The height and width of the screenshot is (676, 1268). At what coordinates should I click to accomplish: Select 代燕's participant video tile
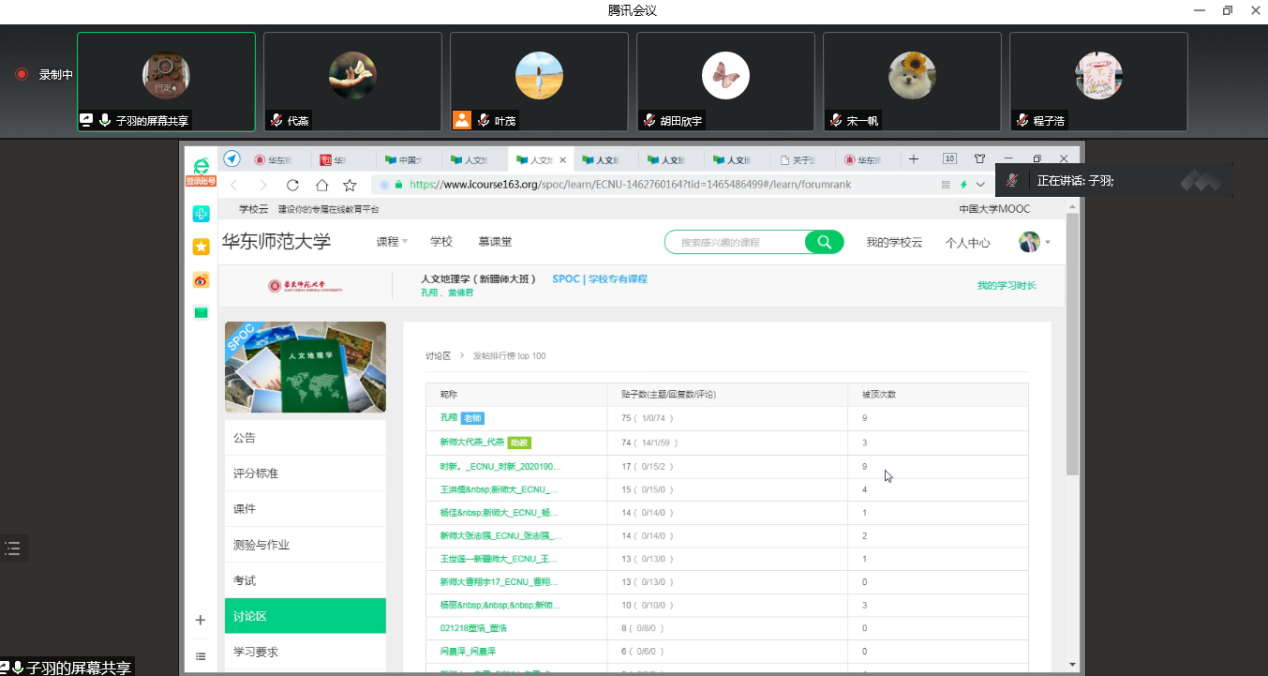tap(352, 81)
